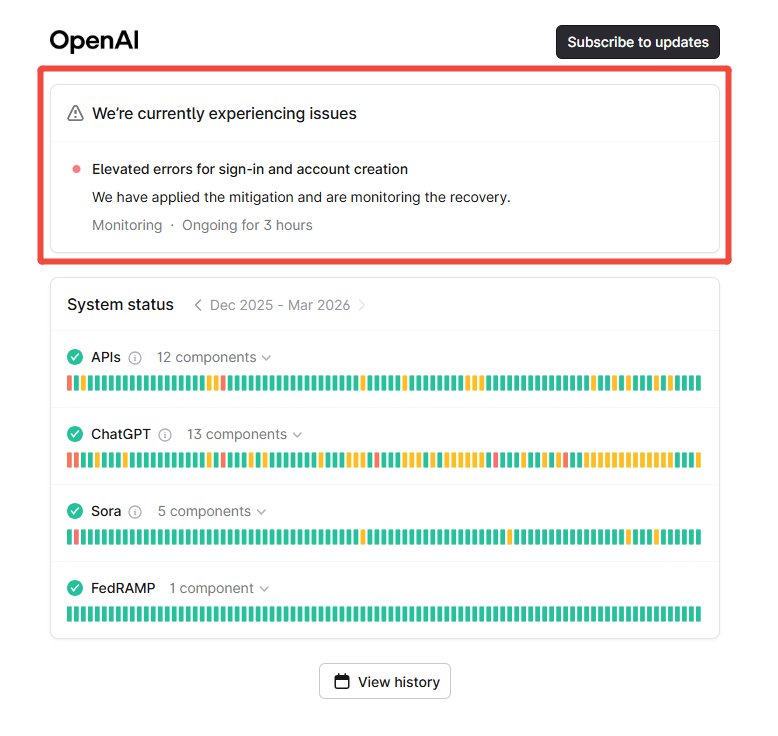778x736 pixels.
Task: Open the elevated sign-in errors incident
Action: tap(250, 170)
